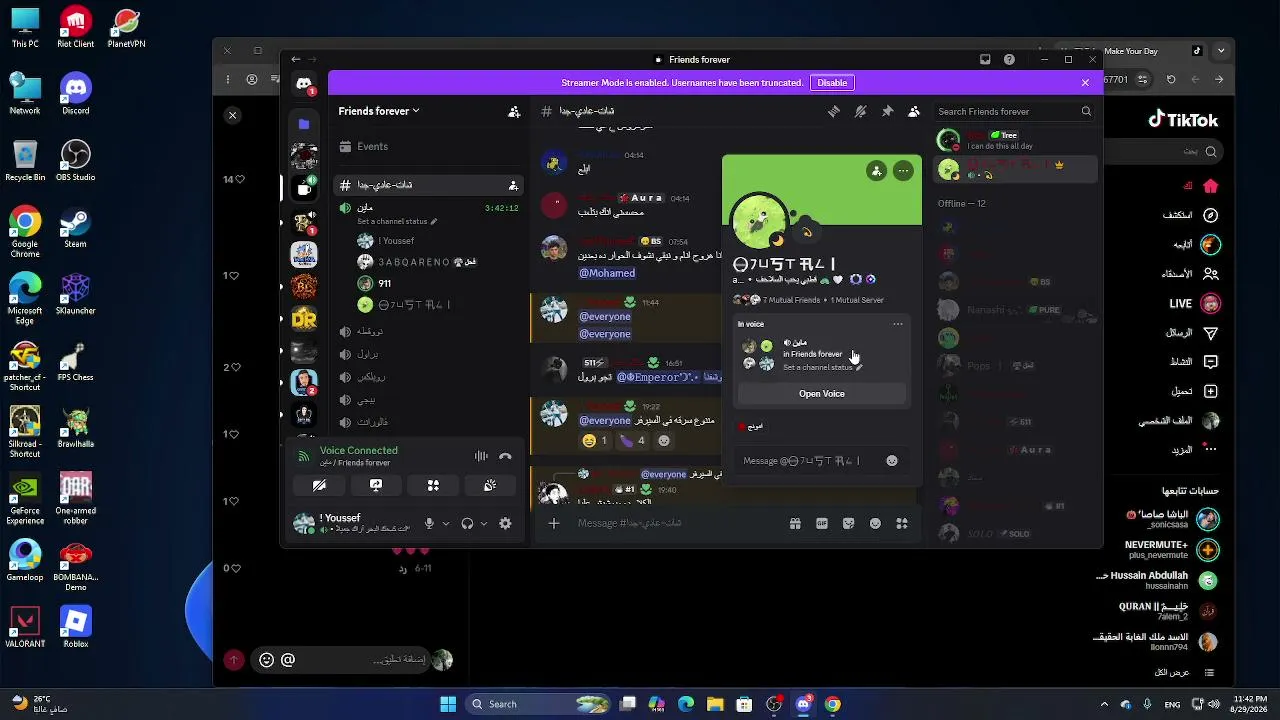
Task: Click the Open Voice button
Action: (822, 394)
